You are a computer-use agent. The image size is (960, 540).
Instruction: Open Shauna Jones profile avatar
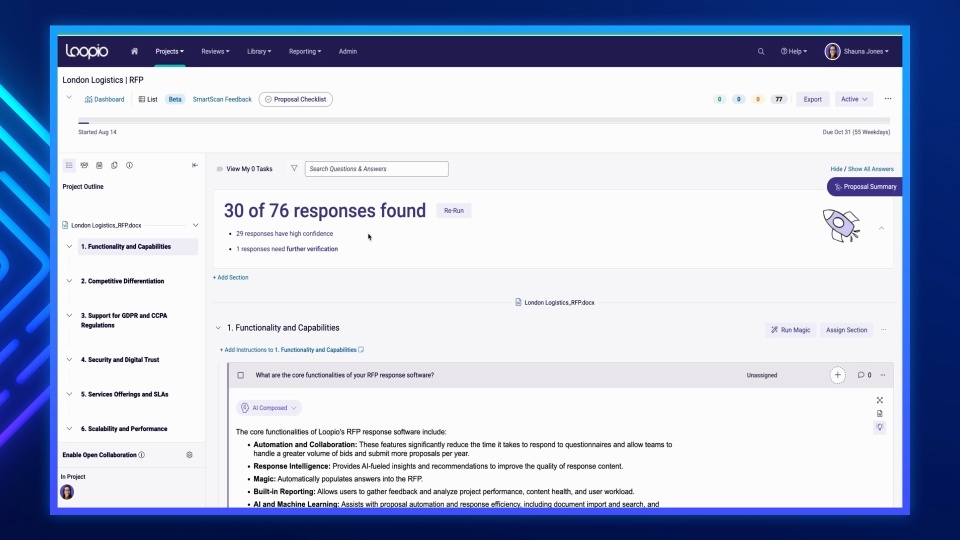[832, 51]
